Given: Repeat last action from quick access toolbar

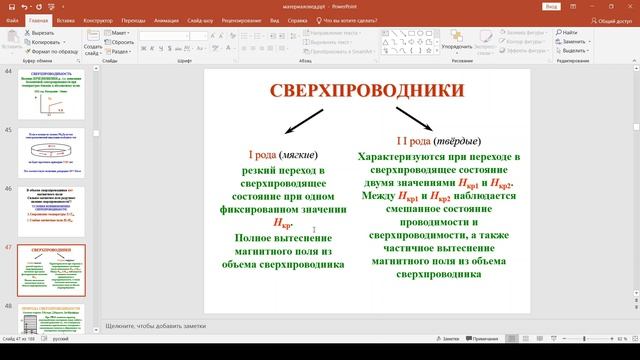Looking at the screenshot, I should click(39, 7).
